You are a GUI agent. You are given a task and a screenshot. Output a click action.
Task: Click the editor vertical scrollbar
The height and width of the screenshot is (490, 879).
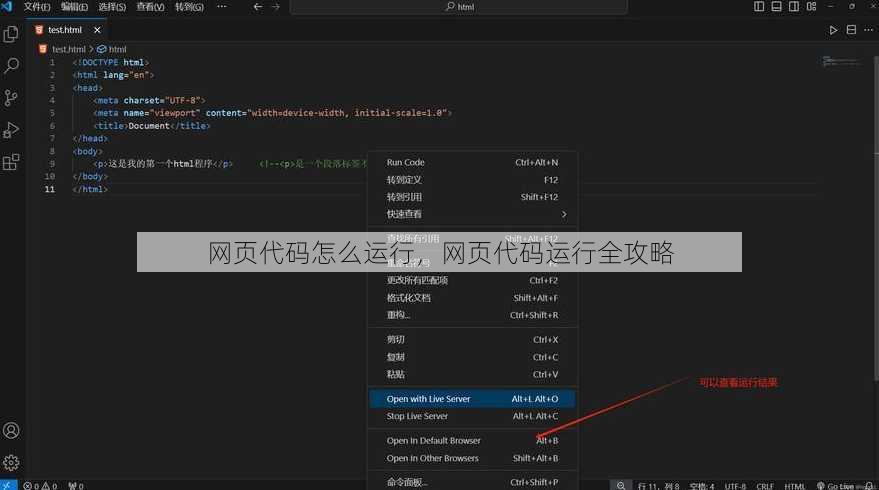point(875,219)
